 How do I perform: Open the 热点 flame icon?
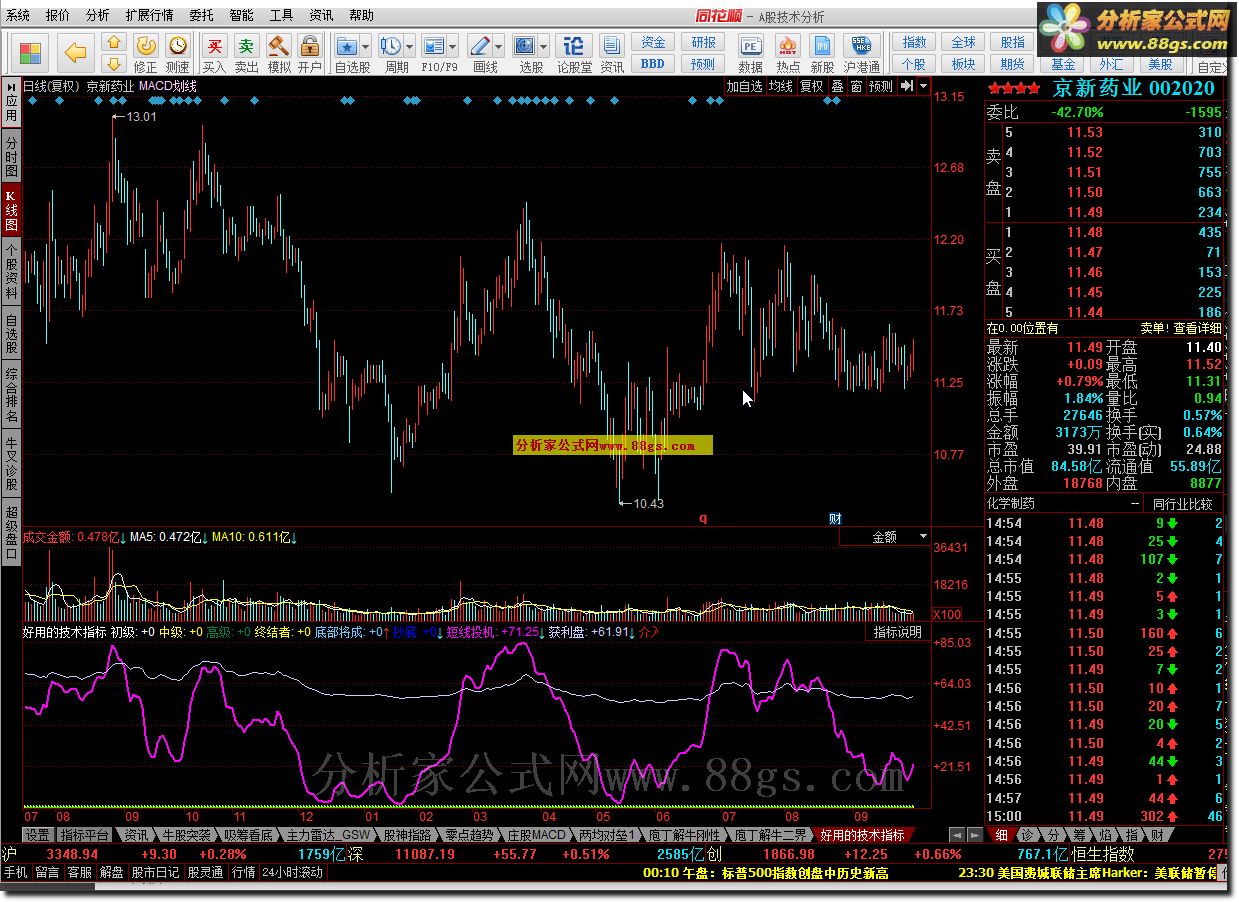pos(788,46)
